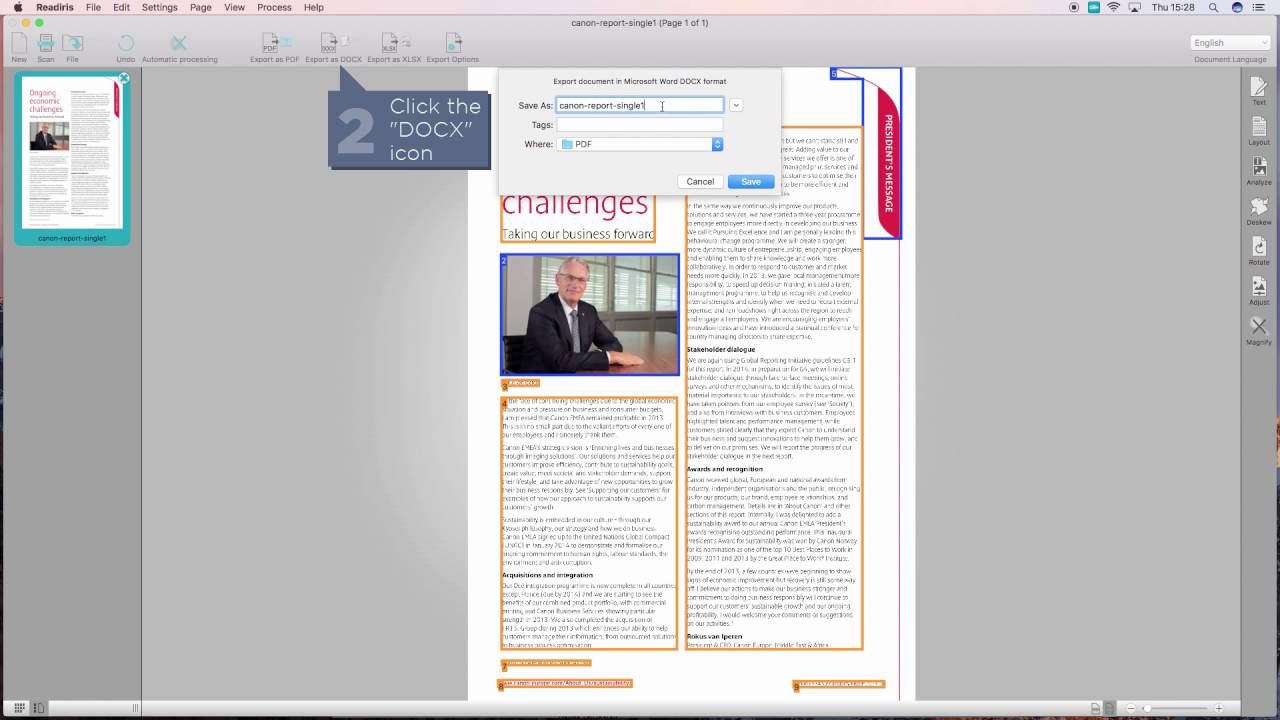The height and width of the screenshot is (720, 1280).
Task: Save the document as DOCX
Action: (750, 181)
